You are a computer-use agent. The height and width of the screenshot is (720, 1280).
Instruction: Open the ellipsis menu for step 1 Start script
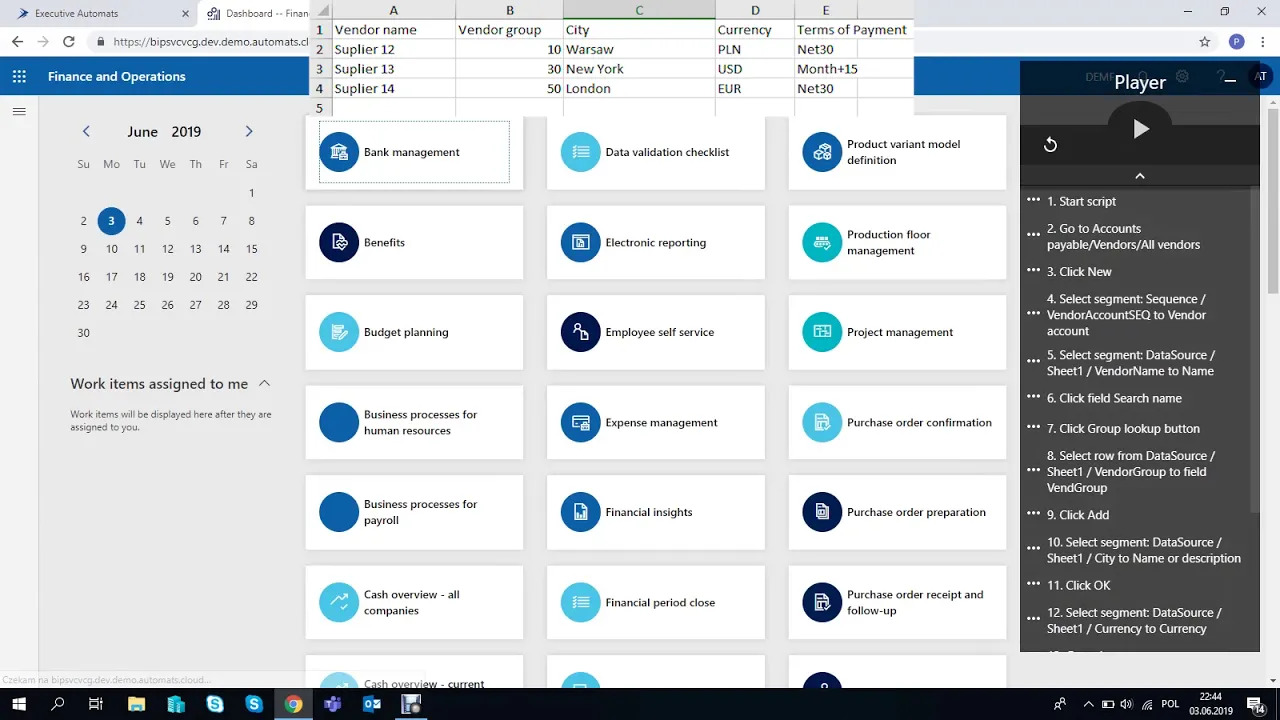(x=1033, y=200)
